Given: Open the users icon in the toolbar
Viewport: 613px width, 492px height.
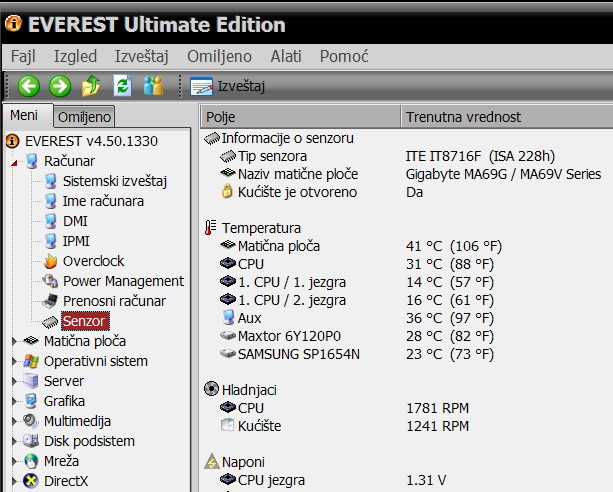Looking at the screenshot, I should [153, 86].
